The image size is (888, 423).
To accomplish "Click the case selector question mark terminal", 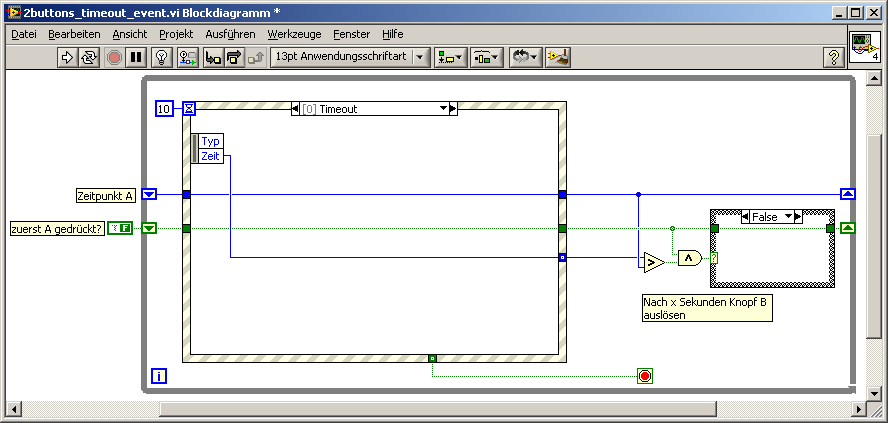I will 714,258.
